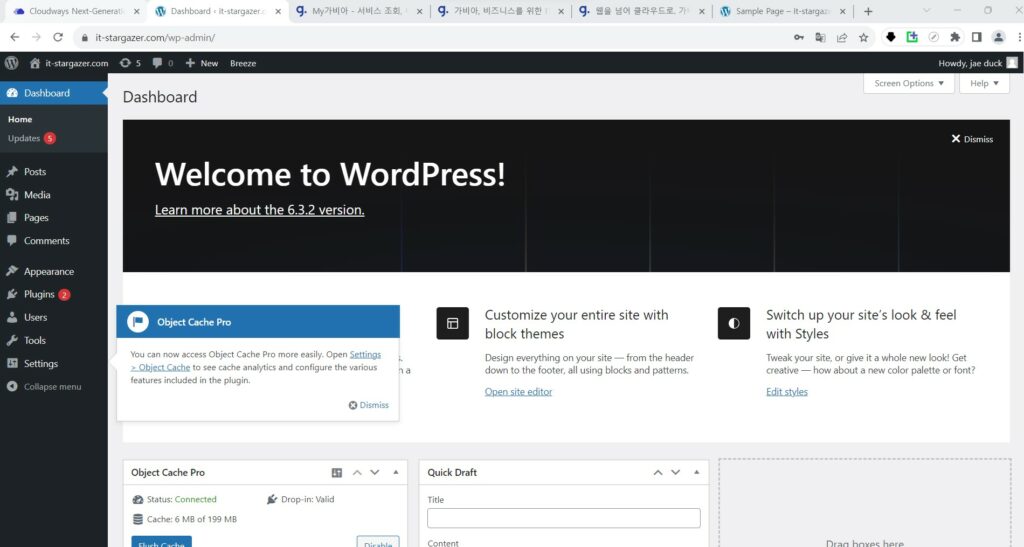Viewport: 1024px width, 547px height.
Task: Click the Edit styles link
Action: [786, 392]
